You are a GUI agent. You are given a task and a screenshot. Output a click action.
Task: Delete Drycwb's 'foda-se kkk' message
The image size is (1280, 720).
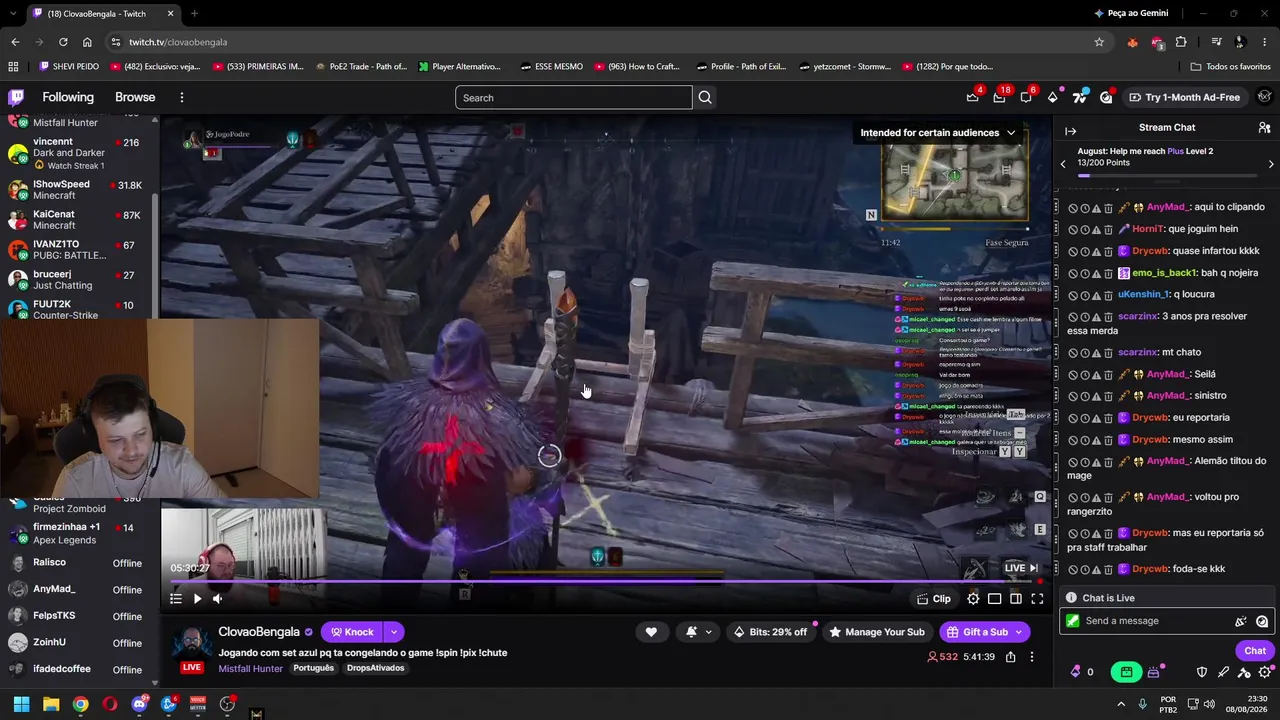tap(1109, 570)
